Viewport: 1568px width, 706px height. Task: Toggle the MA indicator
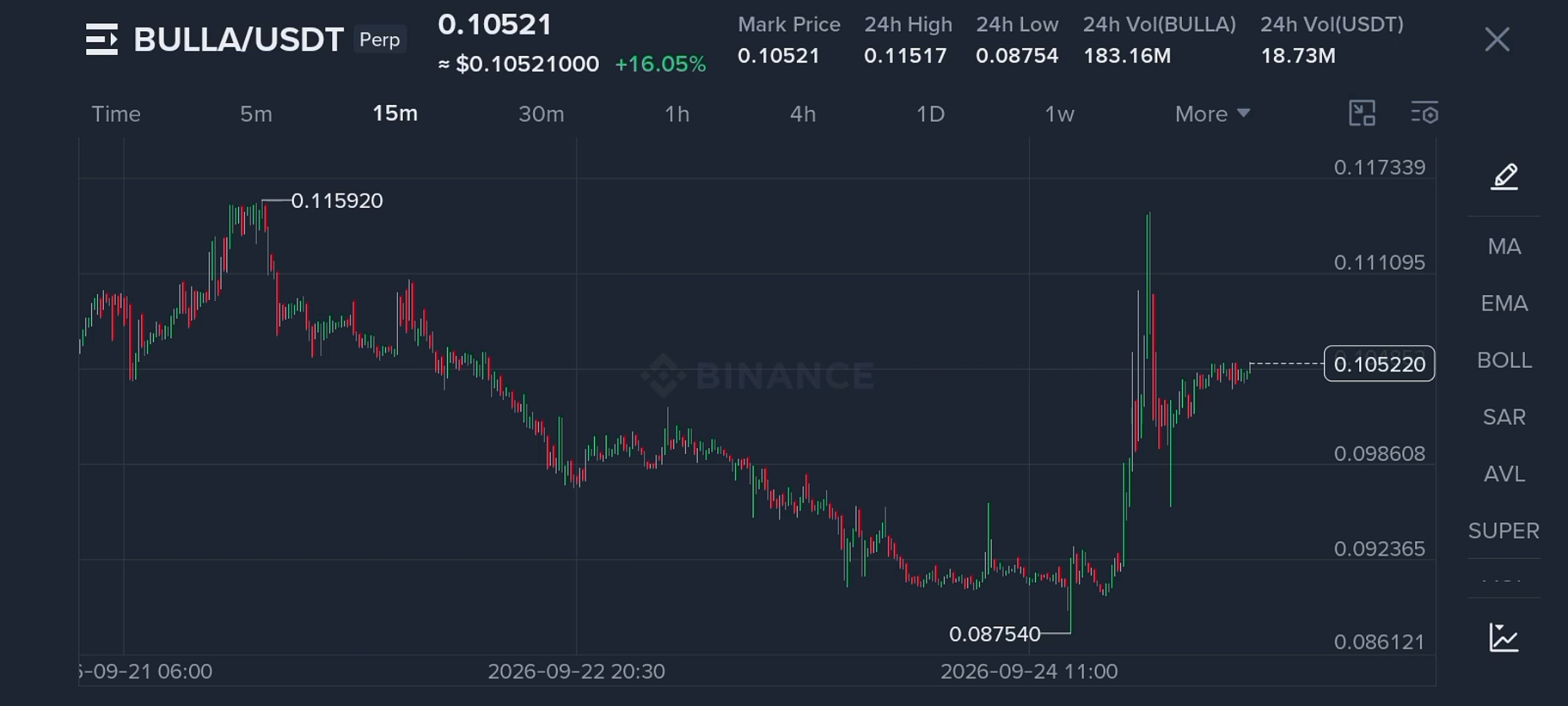tap(1504, 246)
